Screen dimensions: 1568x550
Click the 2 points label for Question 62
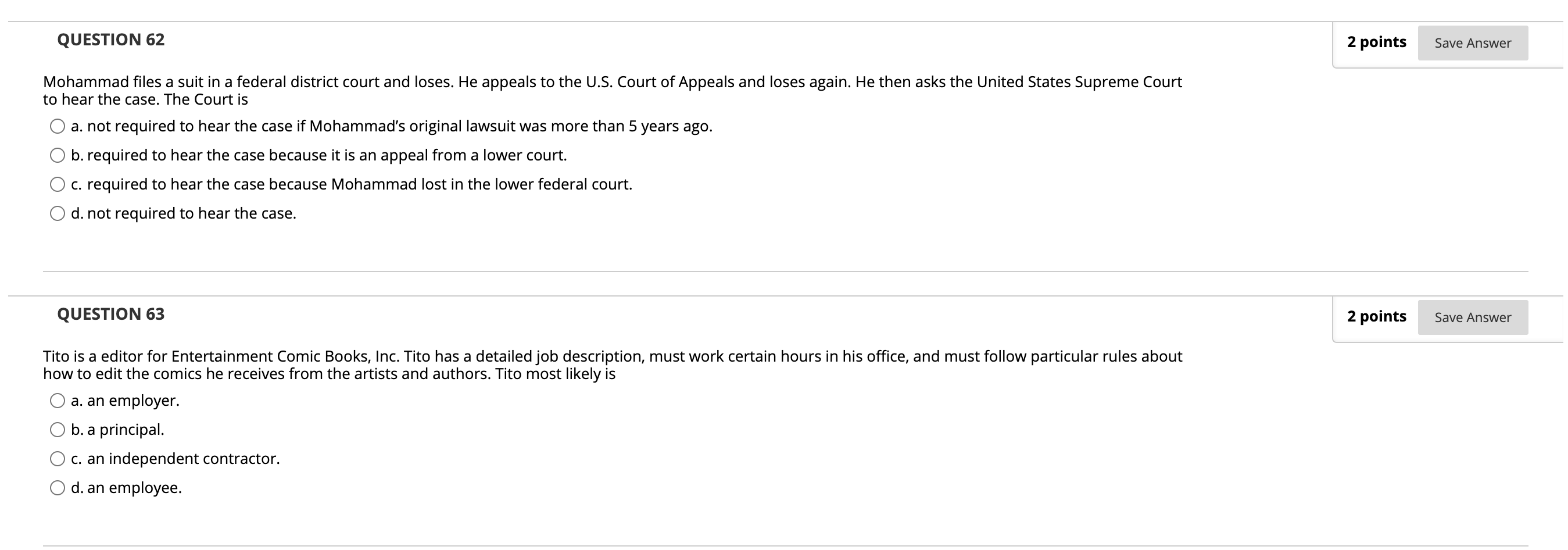tap(1377, 41)
